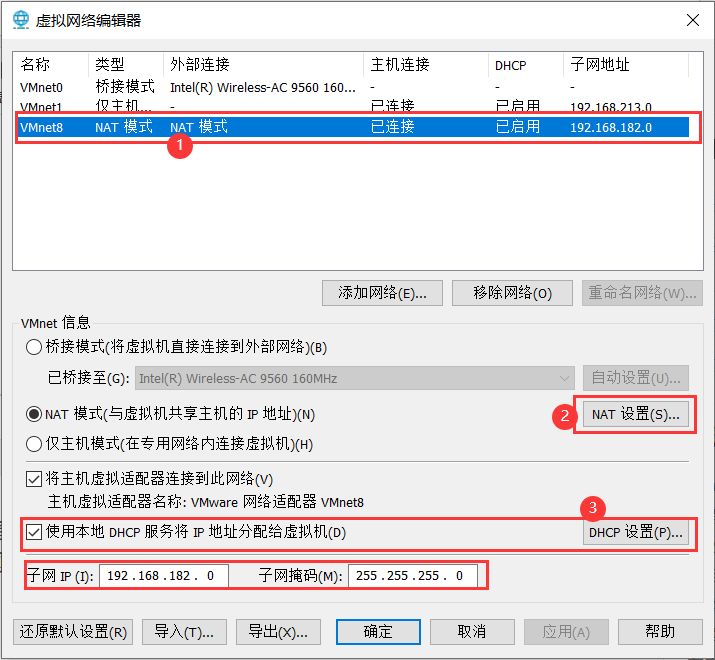Image resolution: width=715 pixels, height=660 pixels.
Task: Click the 桥接模式 type cell of VMnet0
Action: pyautogui.click(x=125, y=87)
